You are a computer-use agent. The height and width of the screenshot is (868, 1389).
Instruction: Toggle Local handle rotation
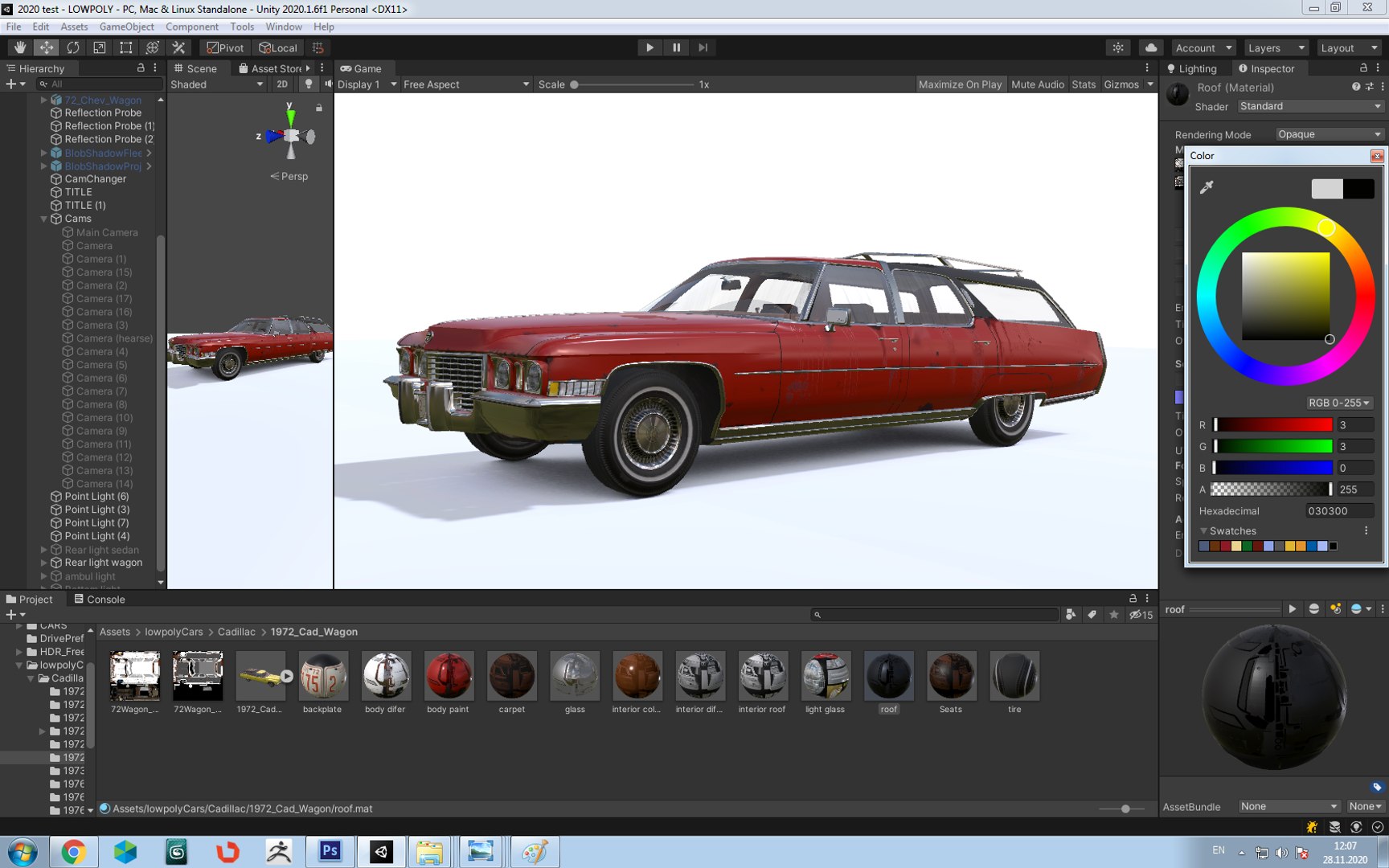(x=278, y=47)
